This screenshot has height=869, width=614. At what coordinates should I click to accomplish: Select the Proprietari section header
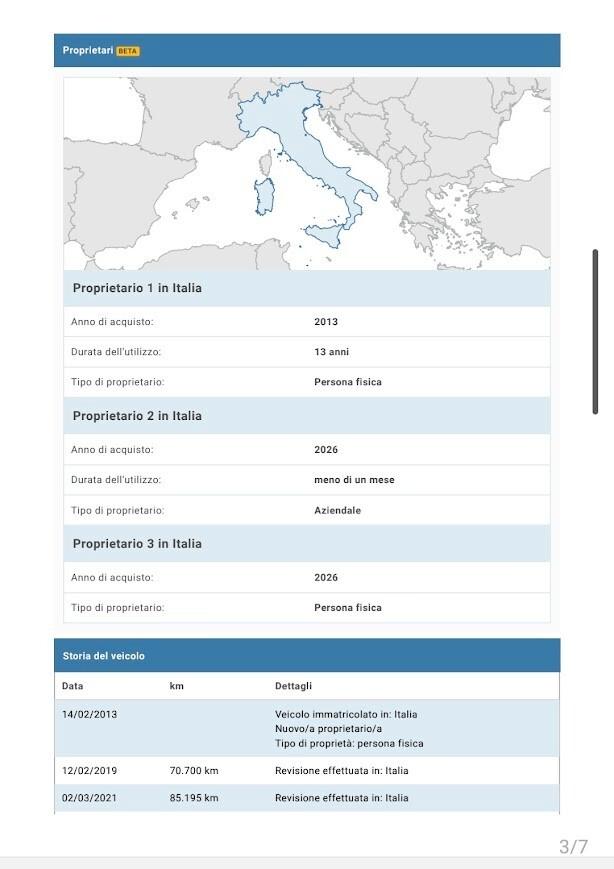pyautogui.click(x=88, y=51)
